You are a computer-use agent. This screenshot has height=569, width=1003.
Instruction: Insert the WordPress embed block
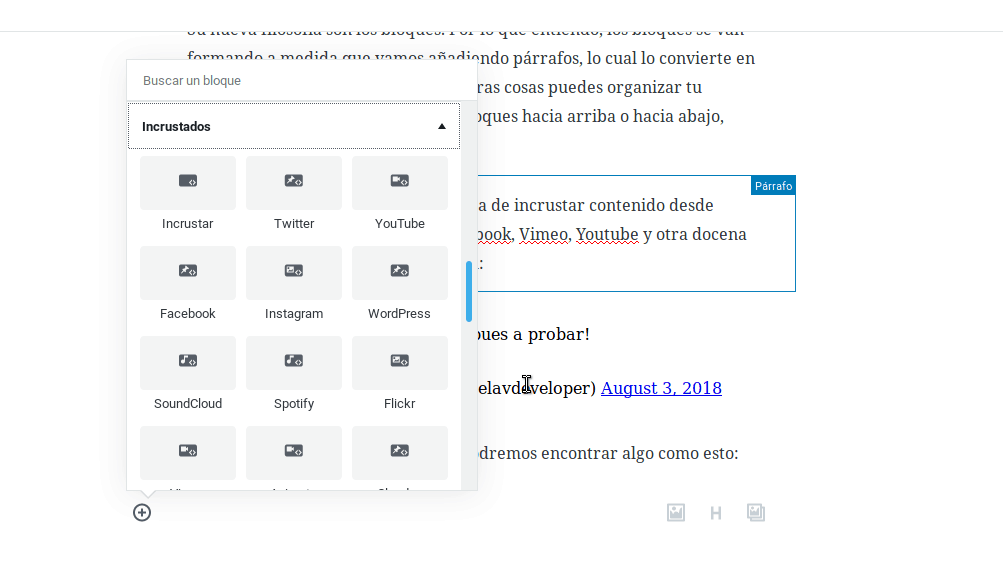coord(400,284)
